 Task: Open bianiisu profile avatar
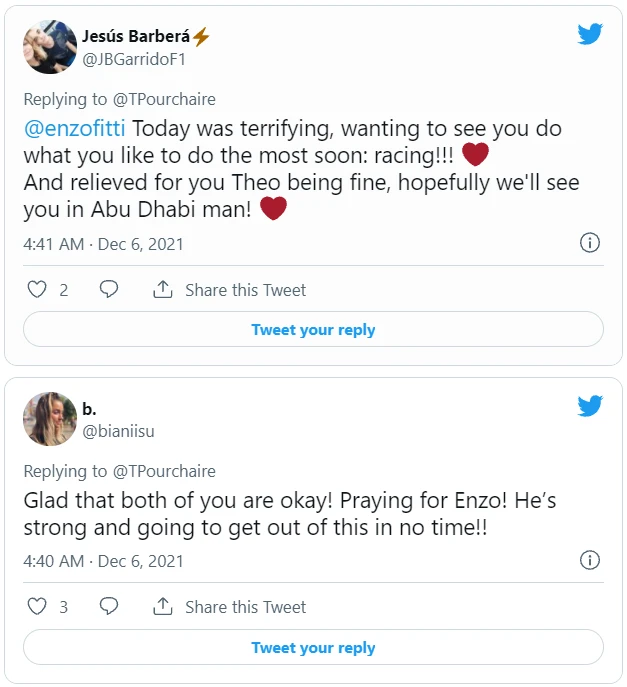click(50, 419)
